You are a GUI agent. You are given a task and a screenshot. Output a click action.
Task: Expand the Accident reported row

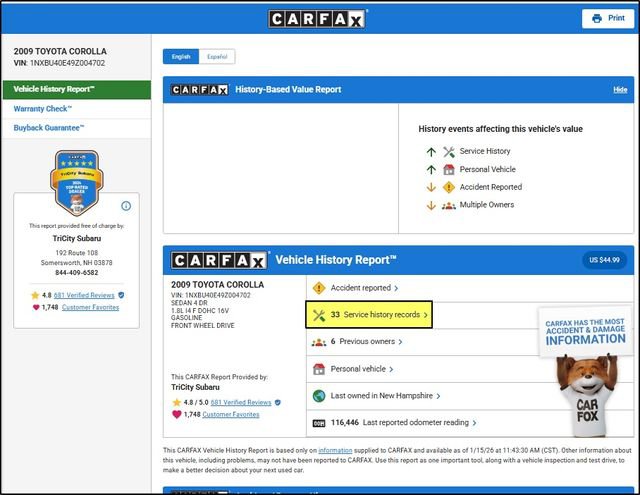click(363, 288)
